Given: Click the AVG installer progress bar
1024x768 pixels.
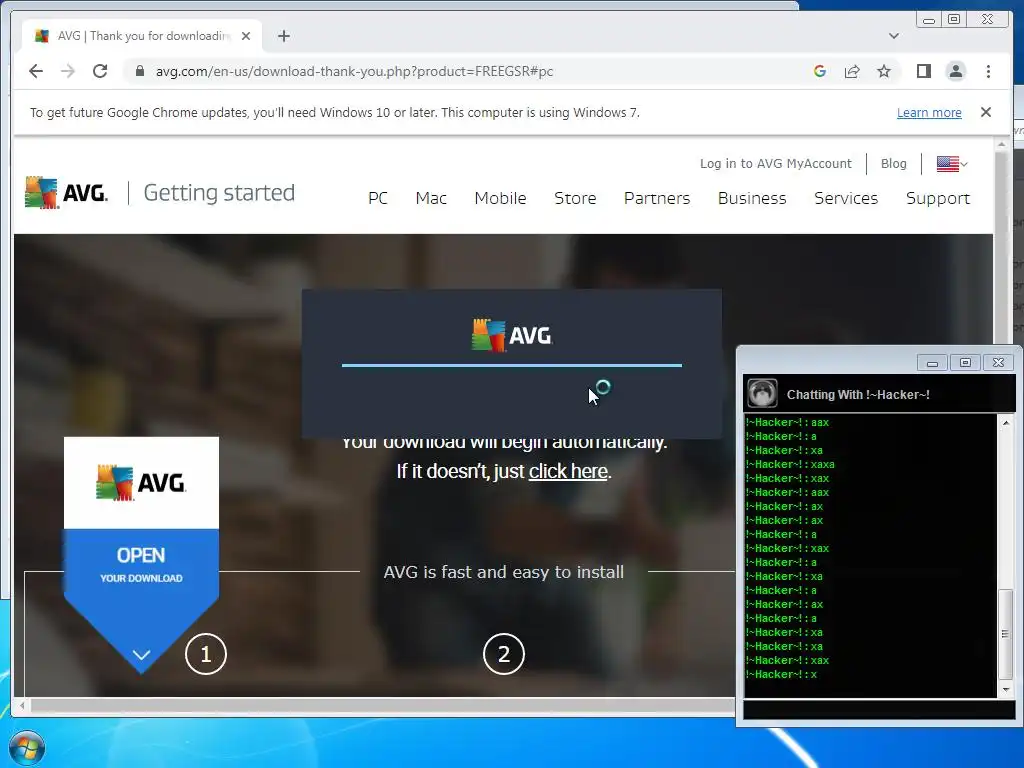Looking at the screenshot, I should coord(511,365).
